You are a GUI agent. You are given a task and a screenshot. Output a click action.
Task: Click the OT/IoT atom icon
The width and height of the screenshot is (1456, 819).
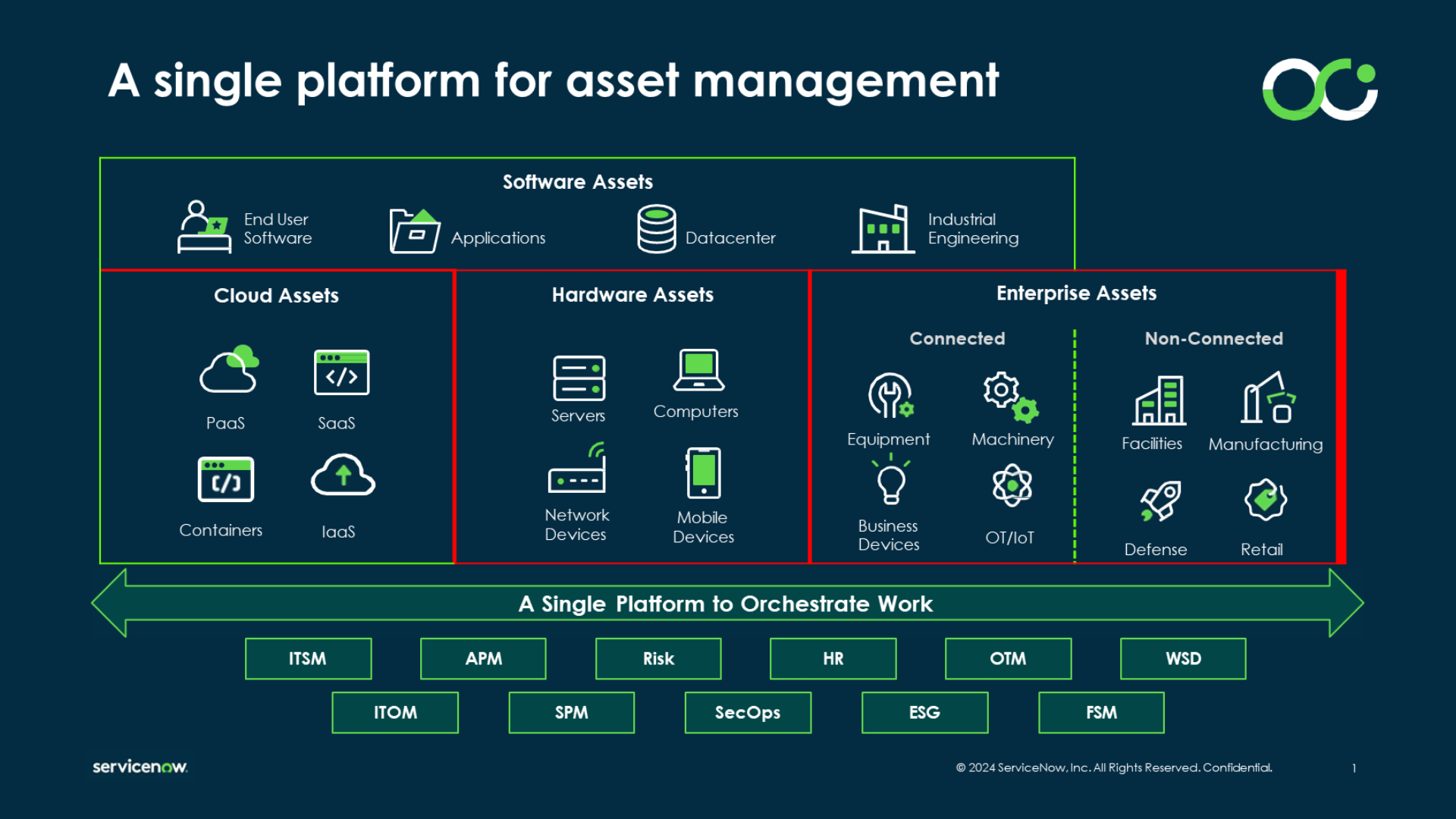[1012, 485]
